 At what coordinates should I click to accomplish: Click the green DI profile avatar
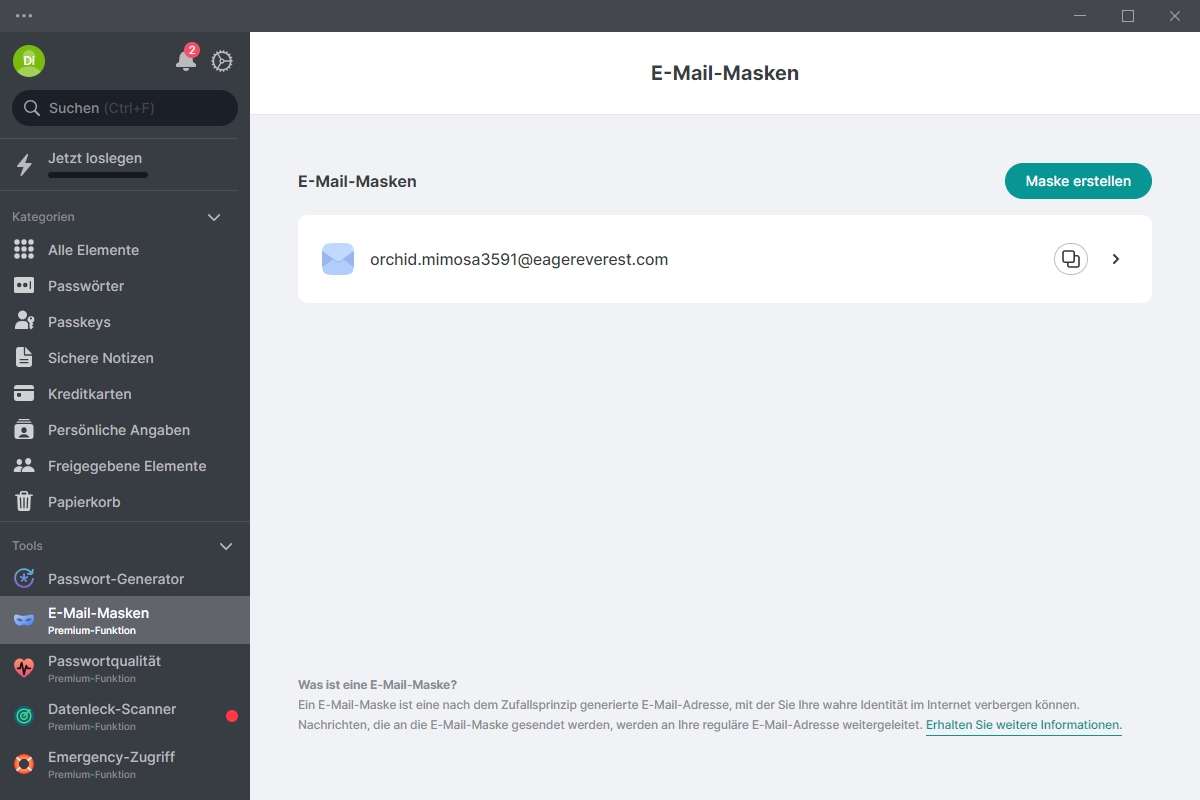[x=29, y=61]
